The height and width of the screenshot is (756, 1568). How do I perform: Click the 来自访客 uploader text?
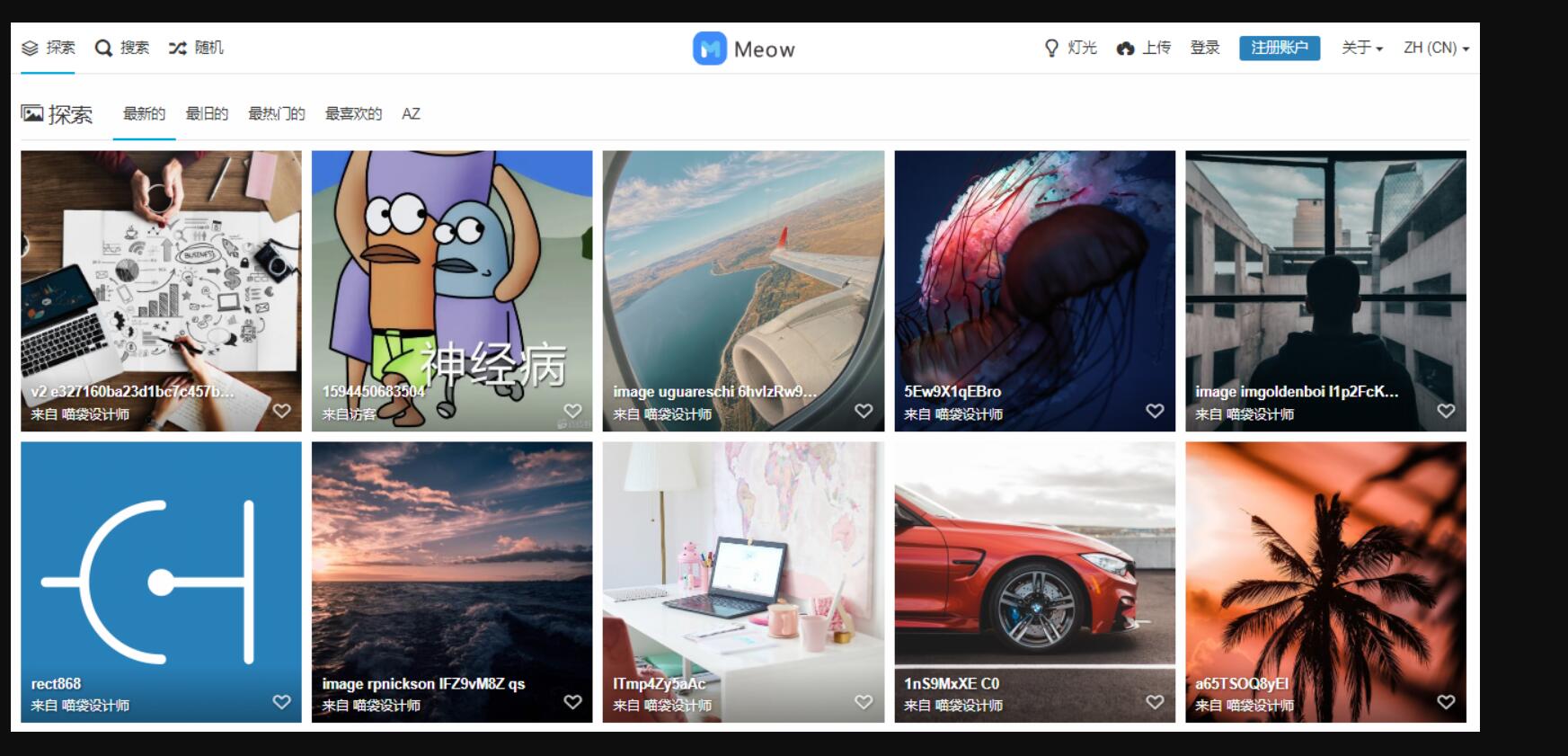click(x=349, y=414)
